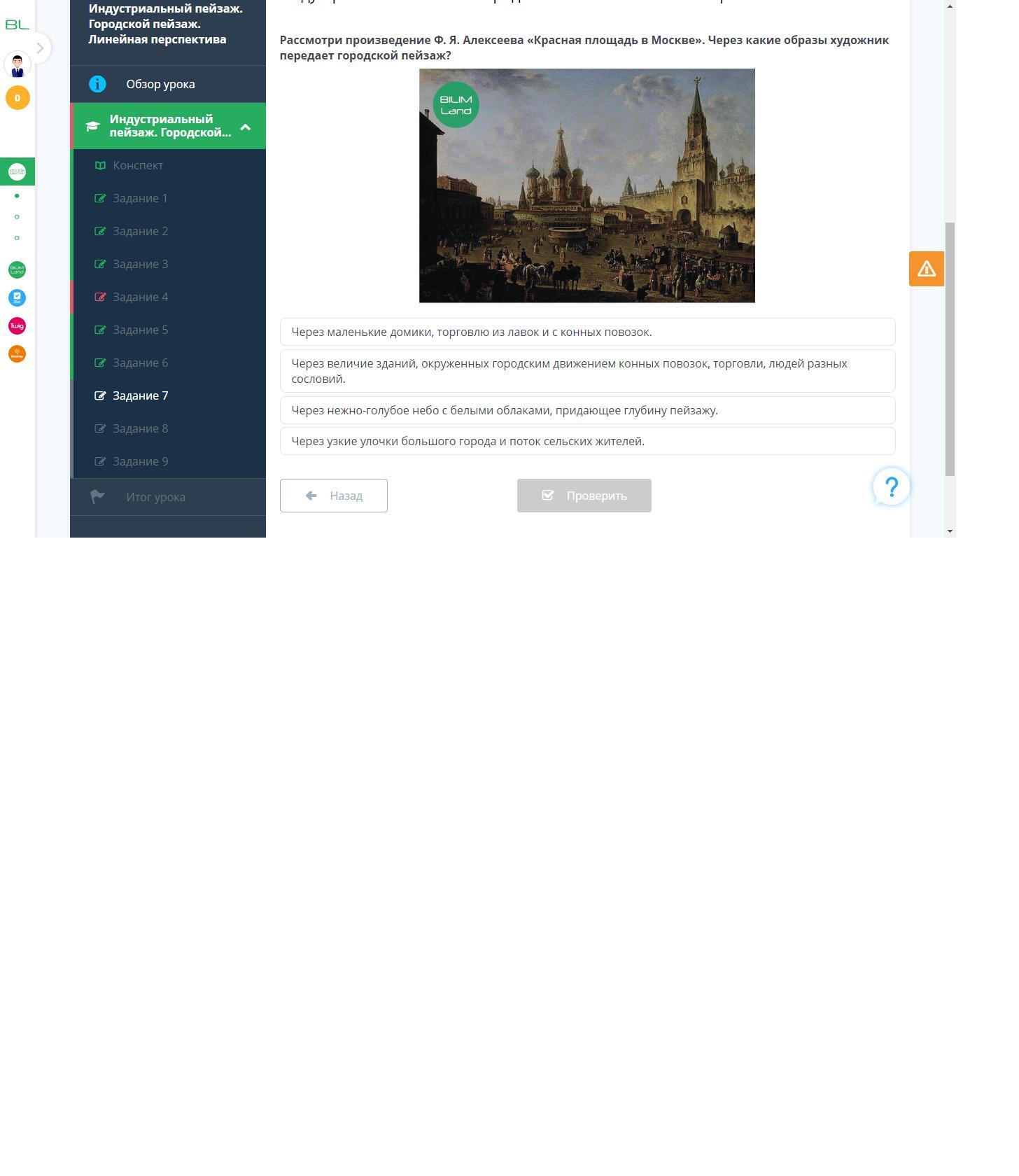Click the orange warning report button

[x=927, y=269]
